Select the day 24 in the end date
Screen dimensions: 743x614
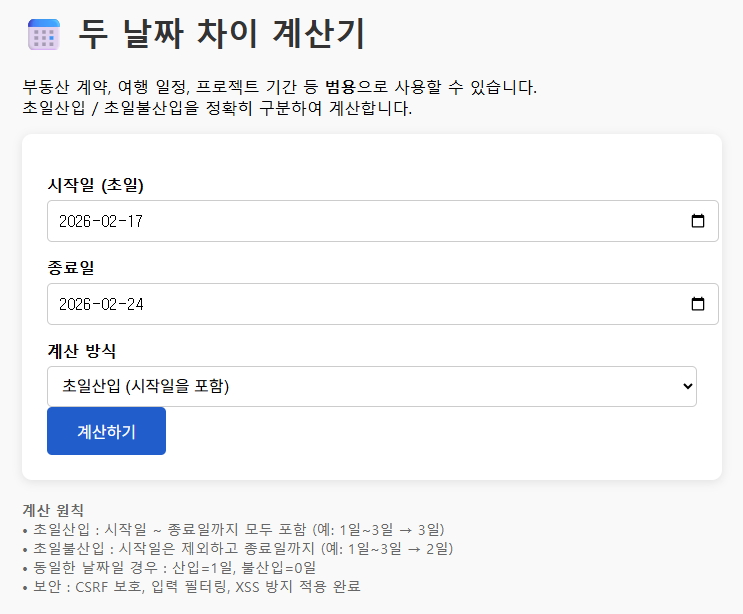(135, 304)
